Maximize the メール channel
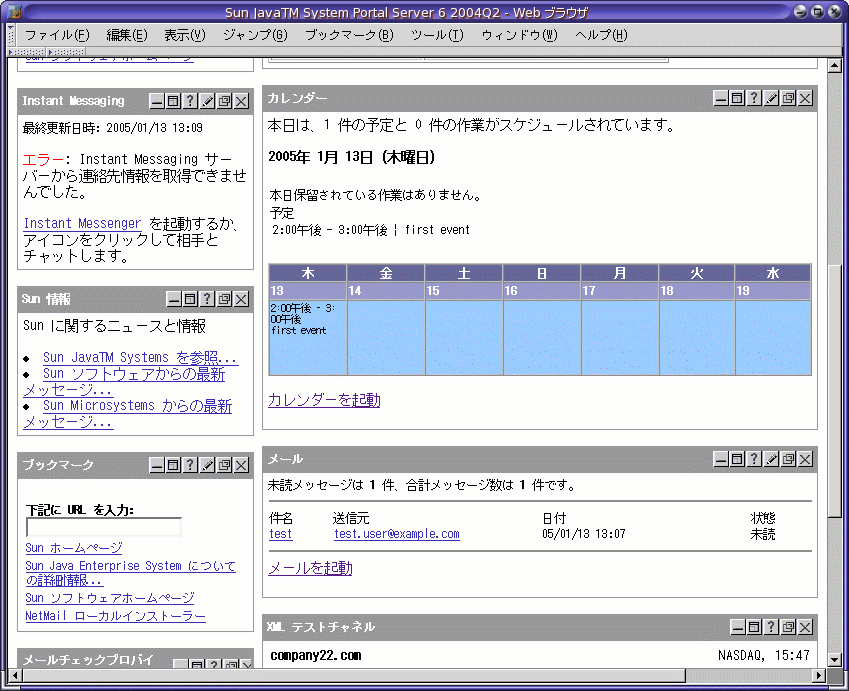The width and height of the screenshot is (849, 691). coord(737,459)
